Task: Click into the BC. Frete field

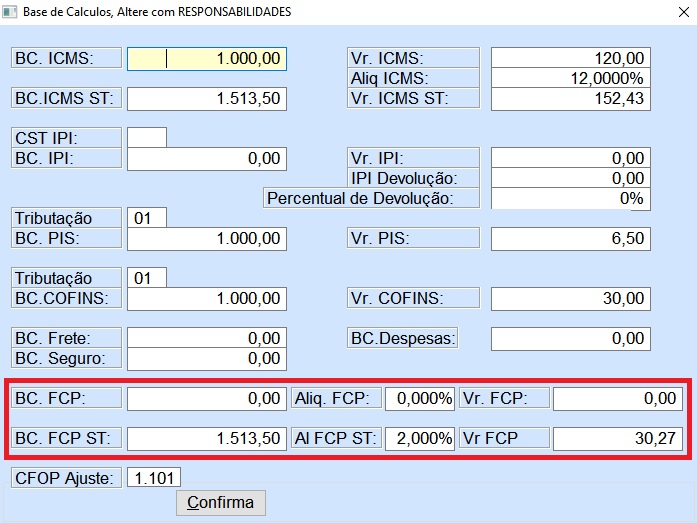Action: [x=207, y=339]
